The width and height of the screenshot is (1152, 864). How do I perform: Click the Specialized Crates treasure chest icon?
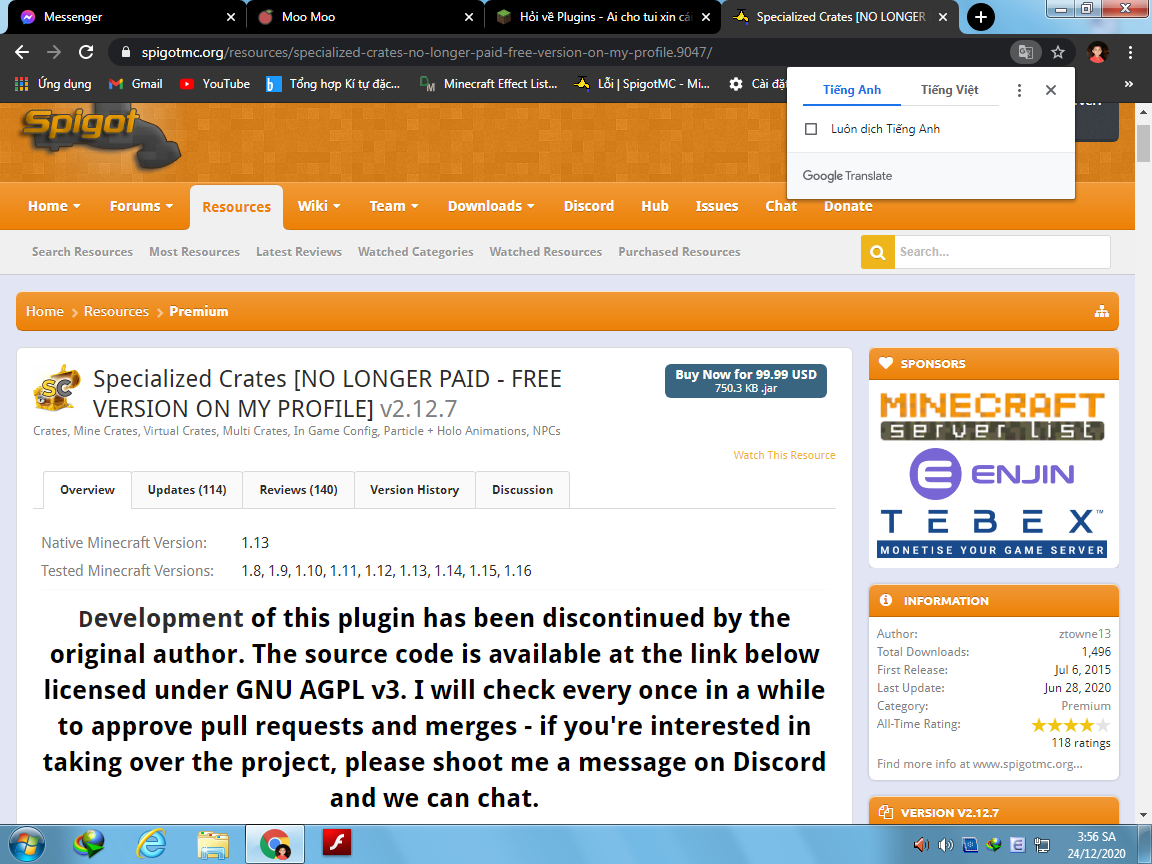[x=57, y=387]
